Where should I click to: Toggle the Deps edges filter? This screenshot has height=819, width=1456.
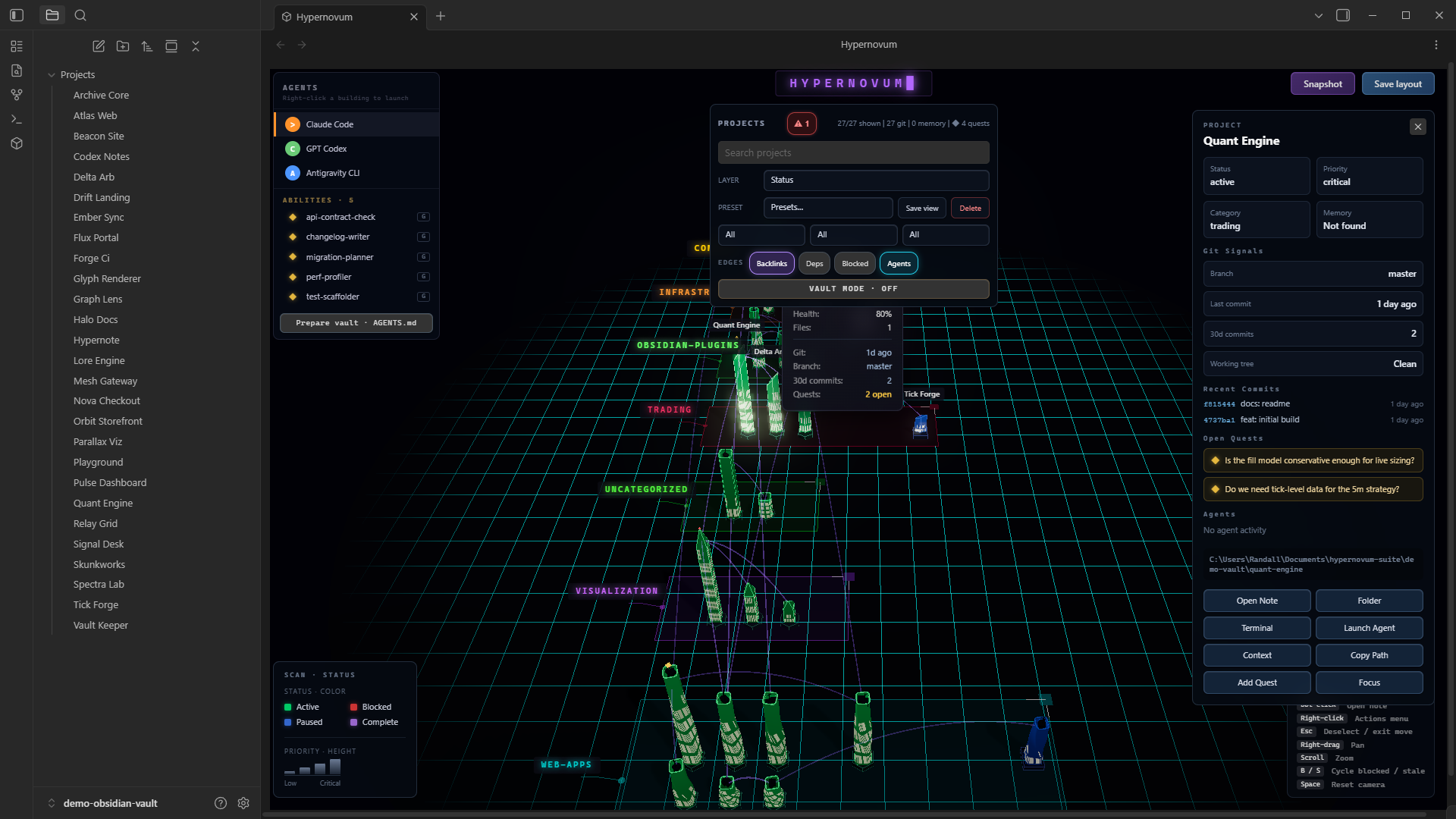pyautogui.click(x=814, y=263)
